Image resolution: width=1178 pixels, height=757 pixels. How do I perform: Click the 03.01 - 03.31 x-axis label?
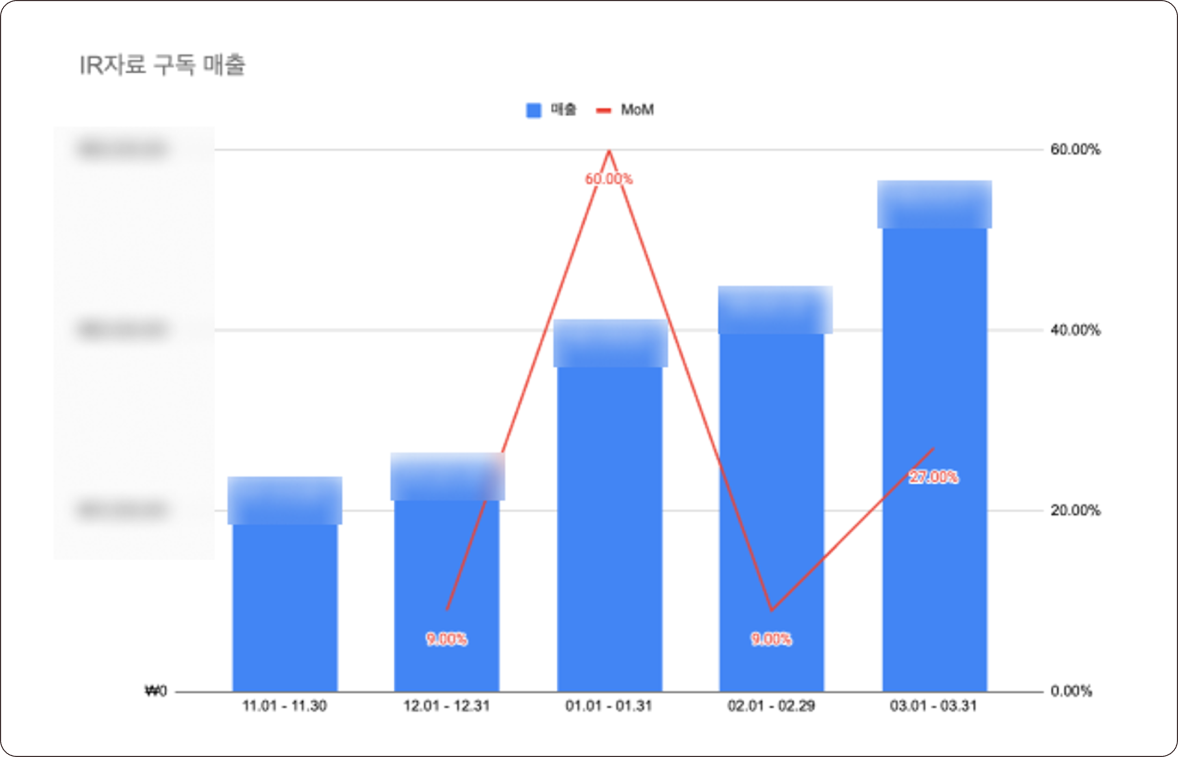pos(933,706)
